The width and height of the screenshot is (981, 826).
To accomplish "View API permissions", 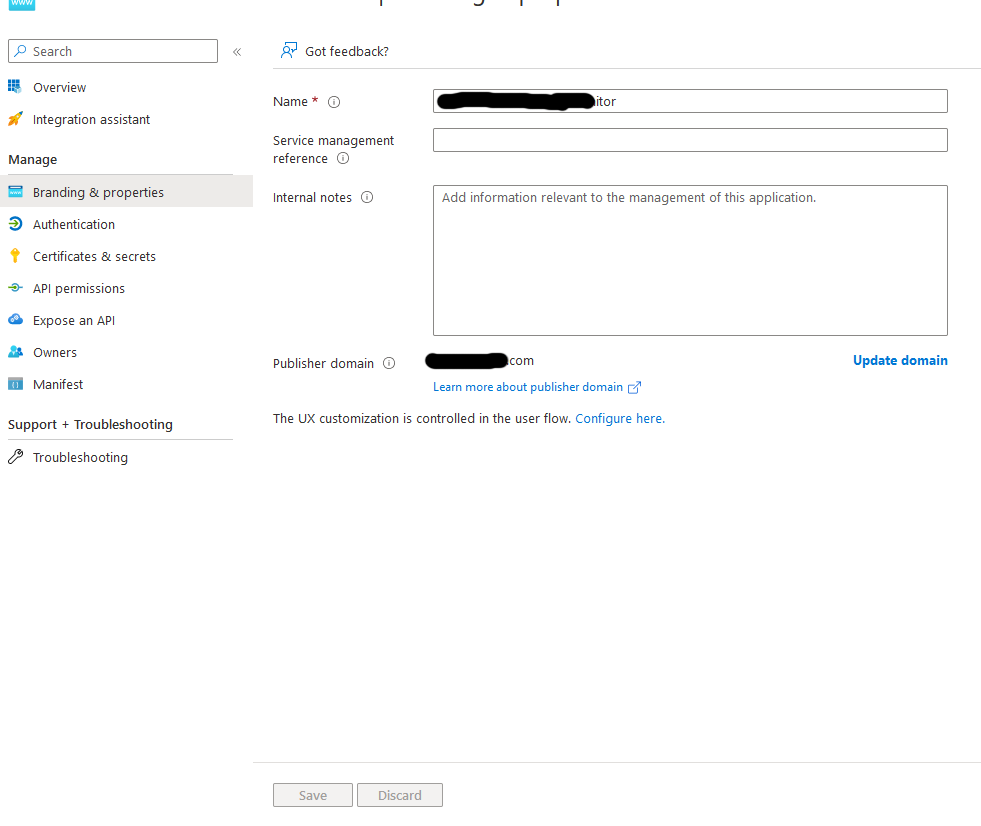I will click(x=79, y=288).
